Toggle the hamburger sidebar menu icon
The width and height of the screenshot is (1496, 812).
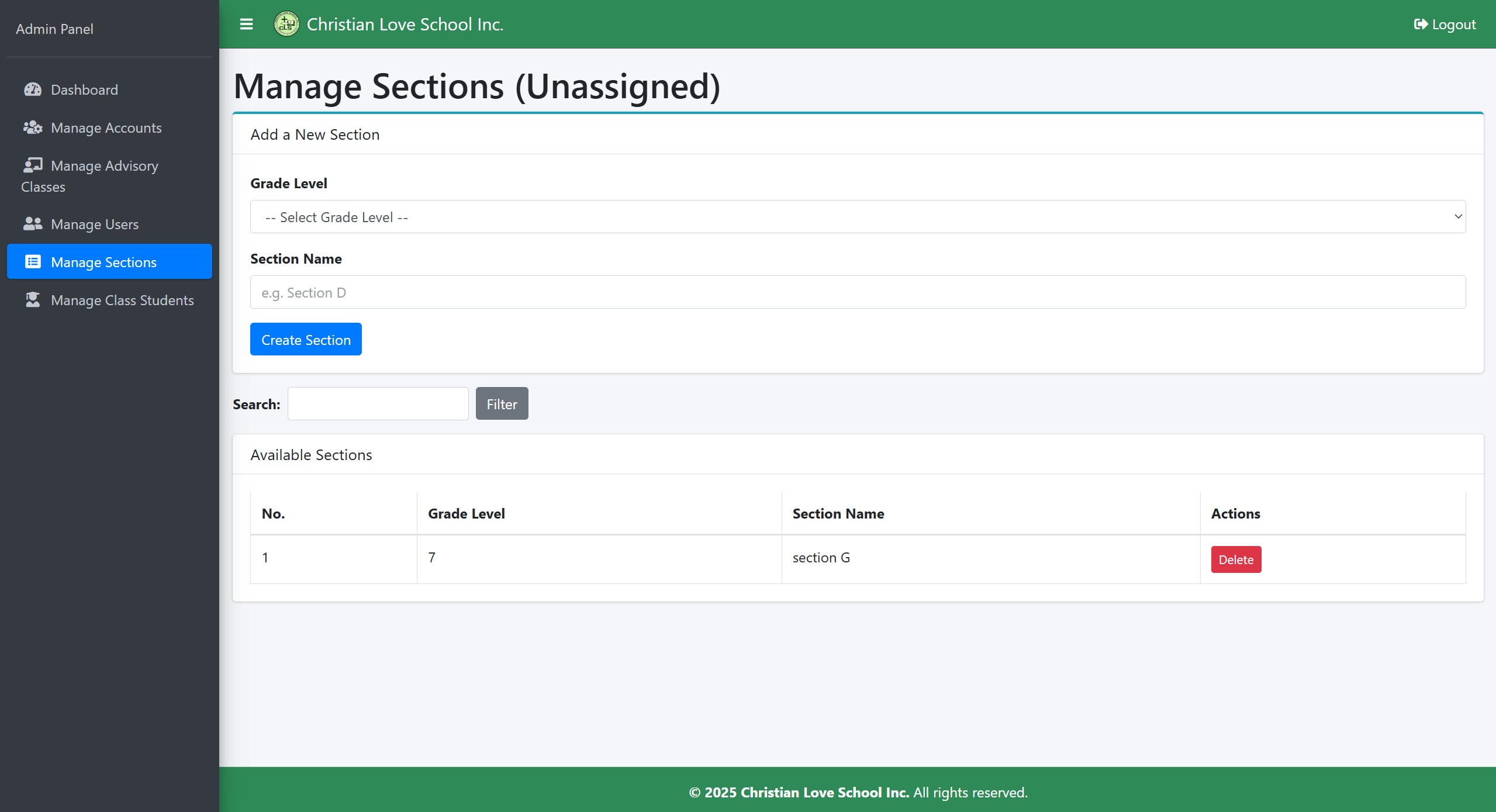(246, 24)
